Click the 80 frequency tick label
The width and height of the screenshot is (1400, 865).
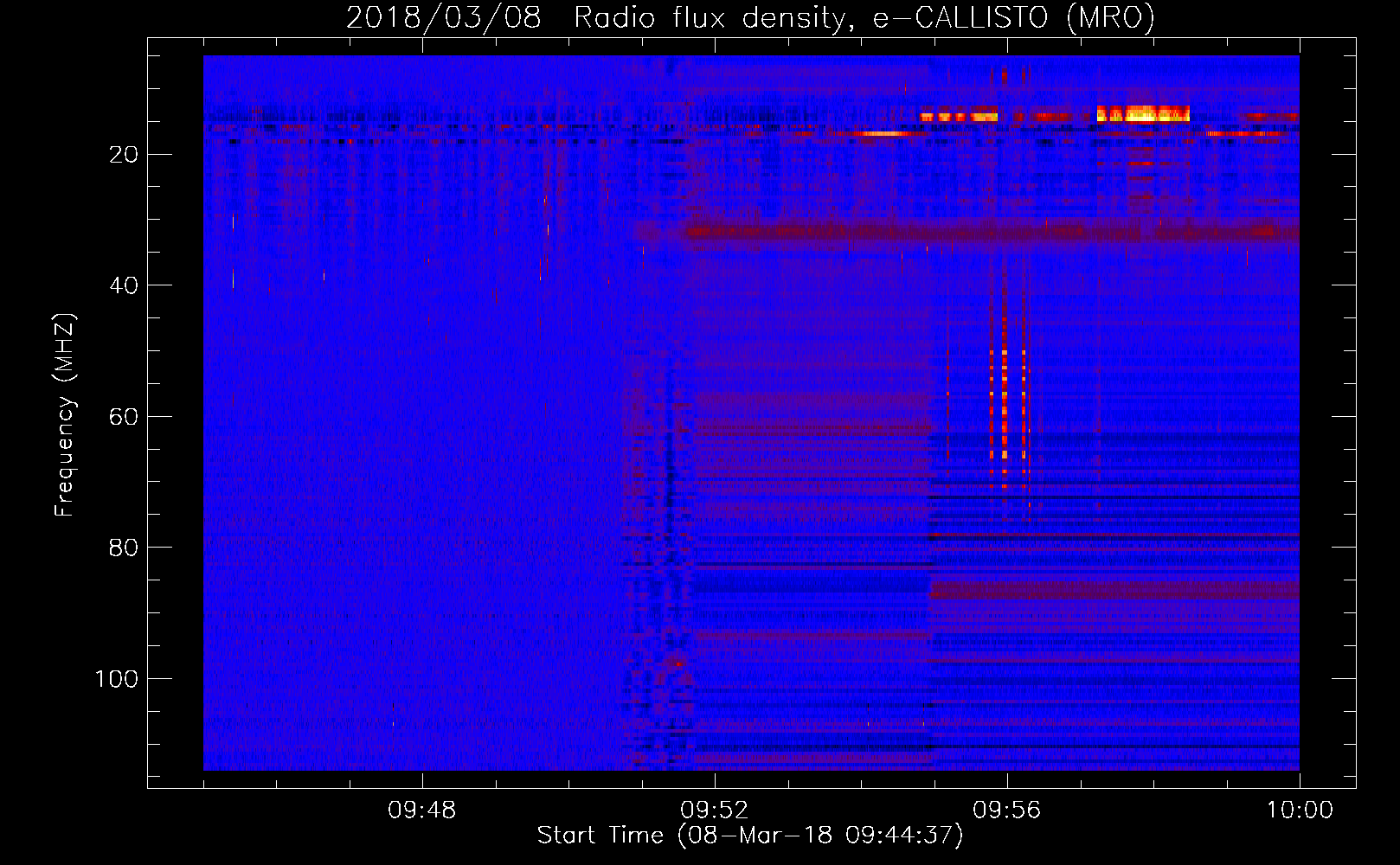click(124, 548)
